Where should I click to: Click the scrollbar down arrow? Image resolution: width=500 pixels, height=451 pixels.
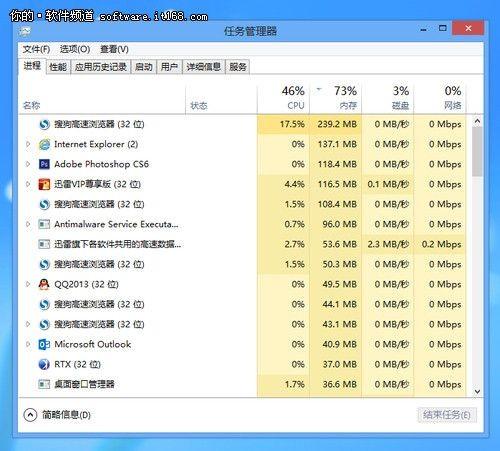tap(477, 391)
